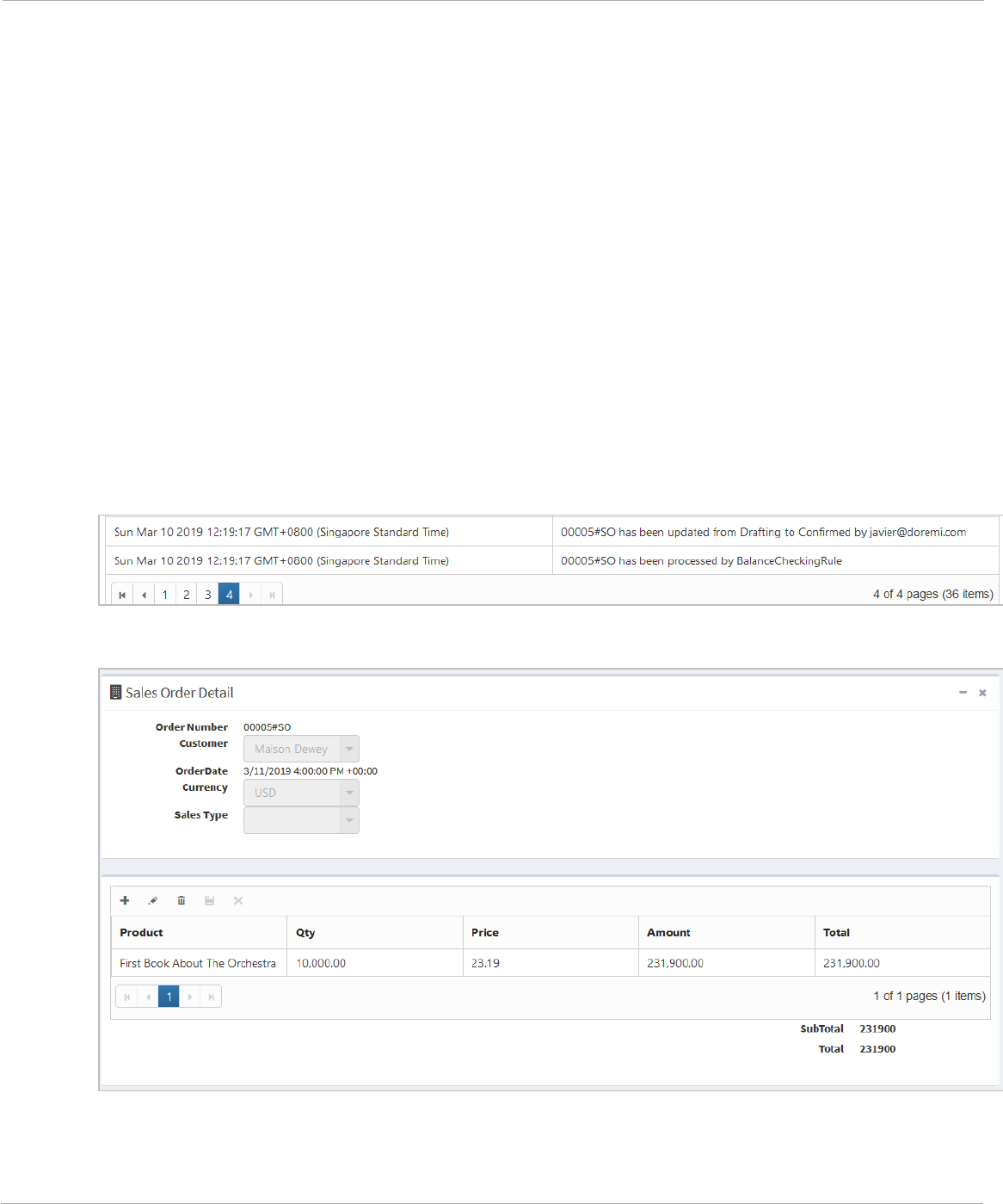The image size is (1003, 1204).
Task: Sort grid by Qty column header
Action: [x=375, y=933]
